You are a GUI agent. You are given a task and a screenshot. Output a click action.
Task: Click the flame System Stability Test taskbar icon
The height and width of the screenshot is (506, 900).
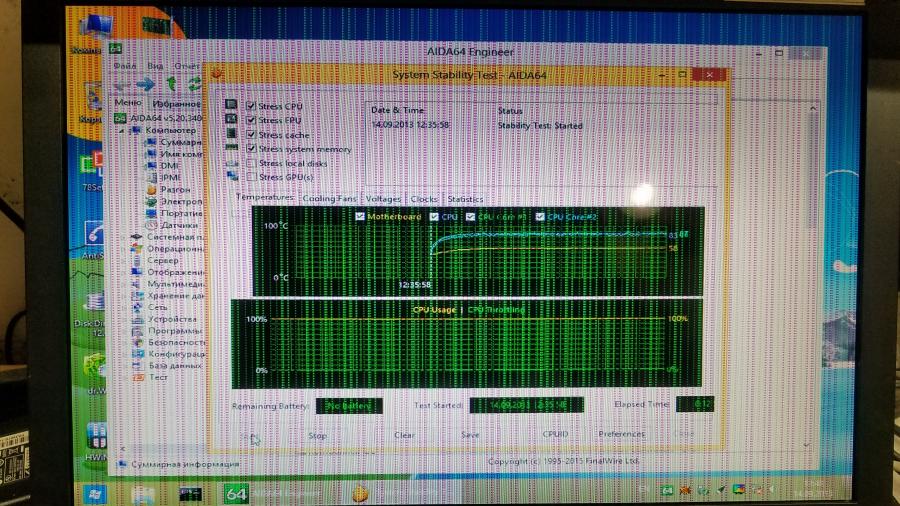pyautogui.click(x=359, y=493)
